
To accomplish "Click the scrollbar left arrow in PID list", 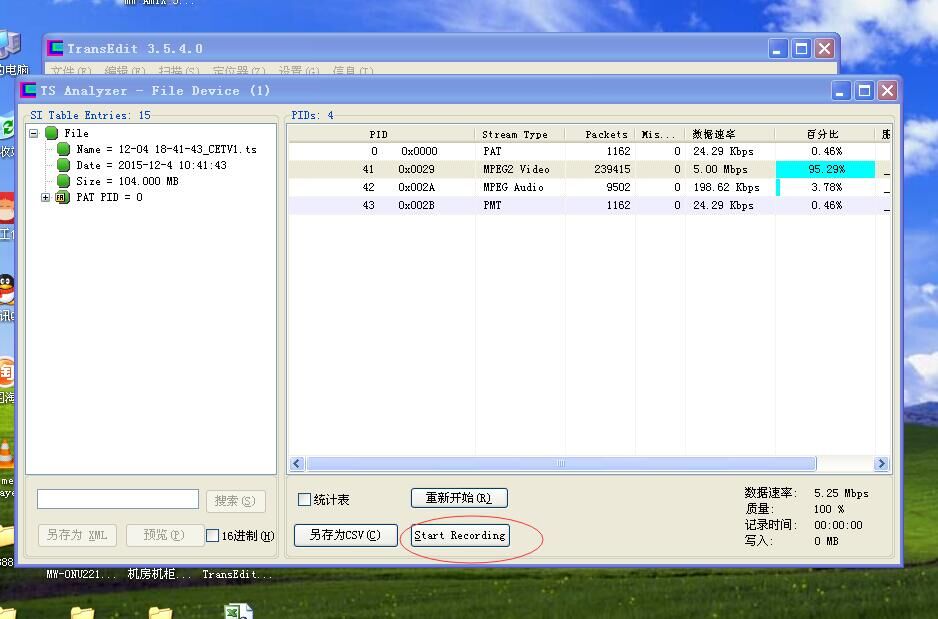I will (x=297, y=464).
